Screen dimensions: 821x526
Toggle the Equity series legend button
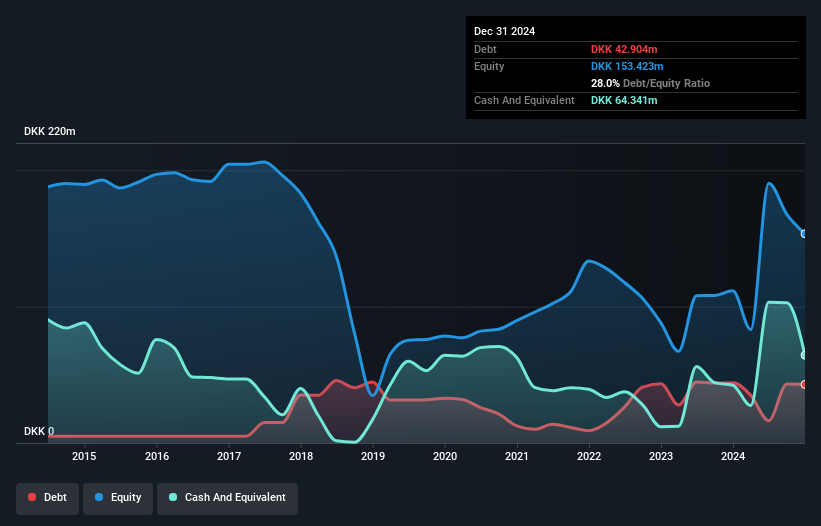(118, 498)
